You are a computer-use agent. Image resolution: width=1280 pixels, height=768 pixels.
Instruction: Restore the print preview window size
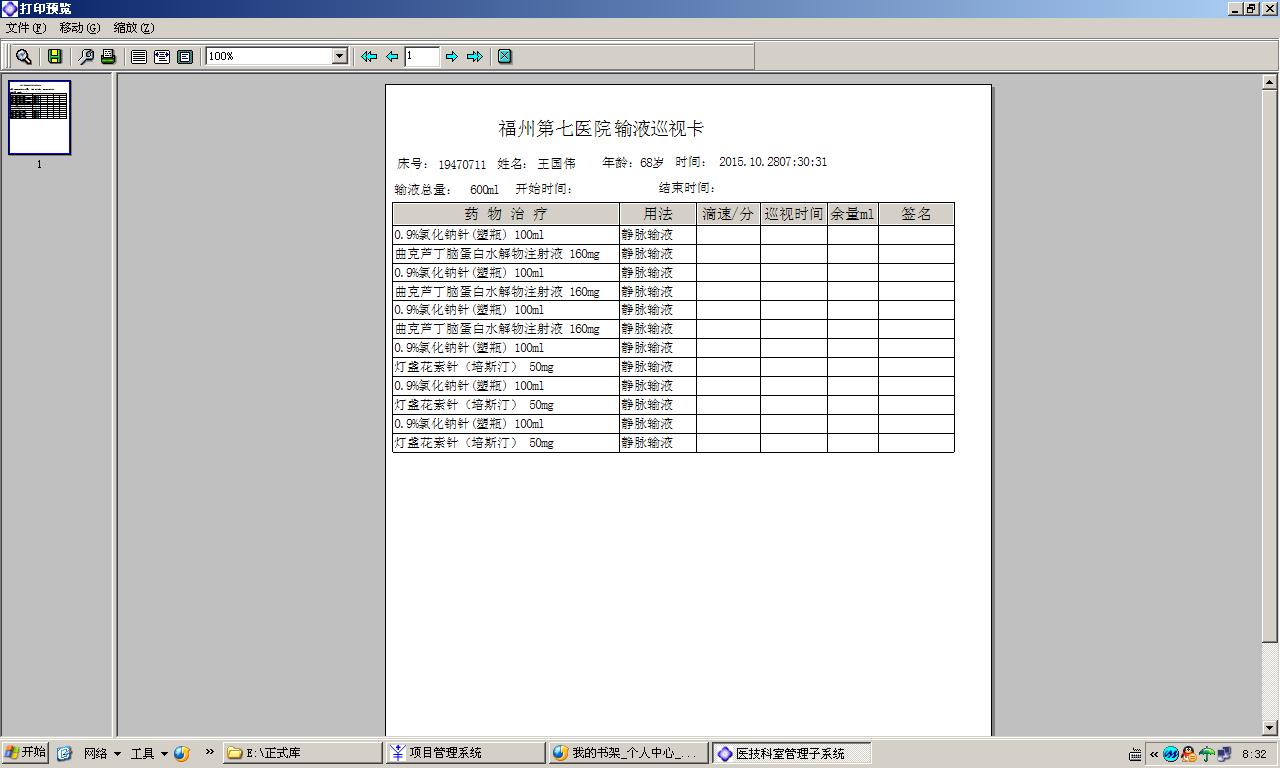tap(1251, 8)
